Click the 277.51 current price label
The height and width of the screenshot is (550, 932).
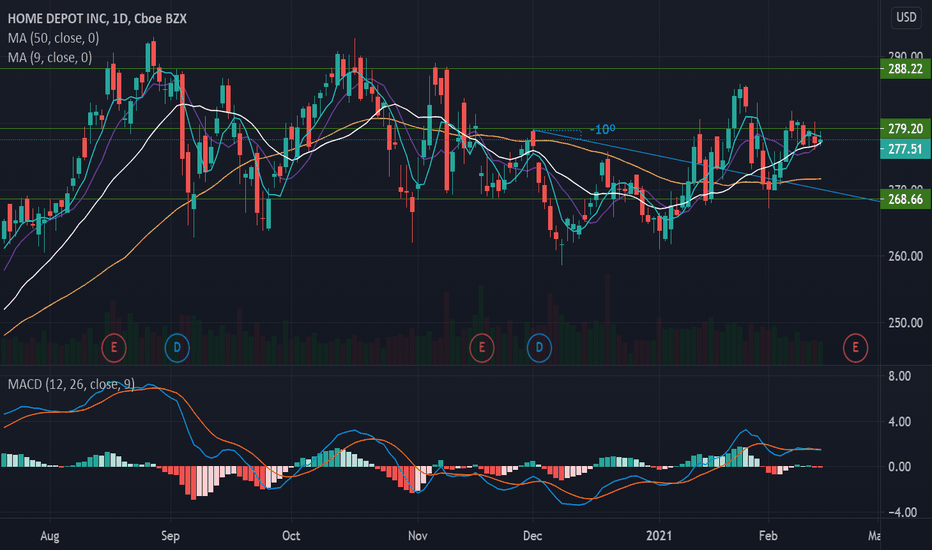click(x=905, y=149)
